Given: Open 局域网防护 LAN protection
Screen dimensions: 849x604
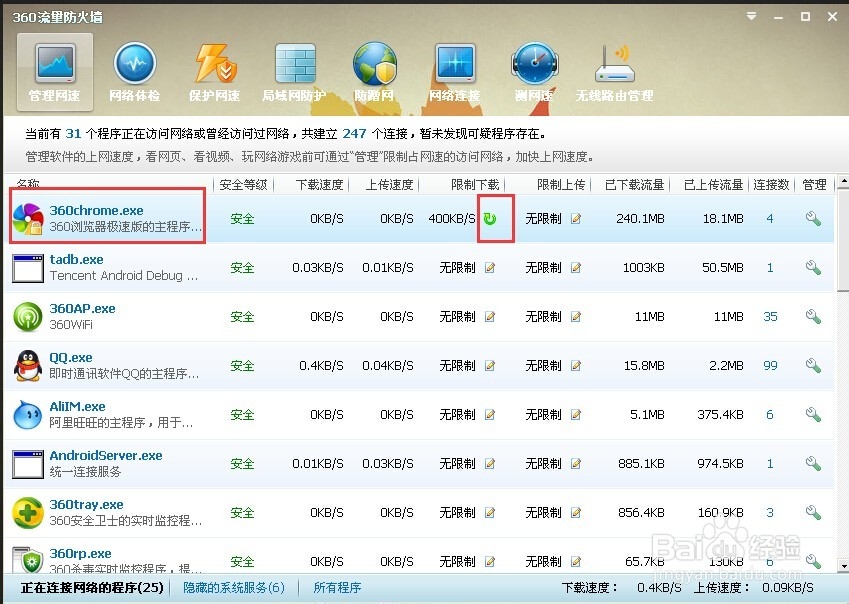Looking at the screenshot, I should tap(294, 72).
